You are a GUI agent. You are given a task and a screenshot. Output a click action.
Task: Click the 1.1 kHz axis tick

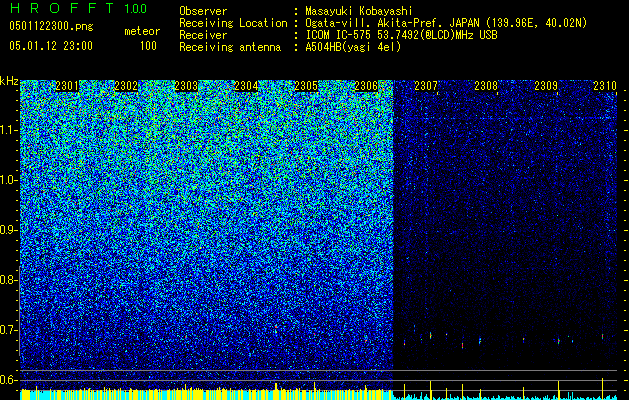(9, 130)
